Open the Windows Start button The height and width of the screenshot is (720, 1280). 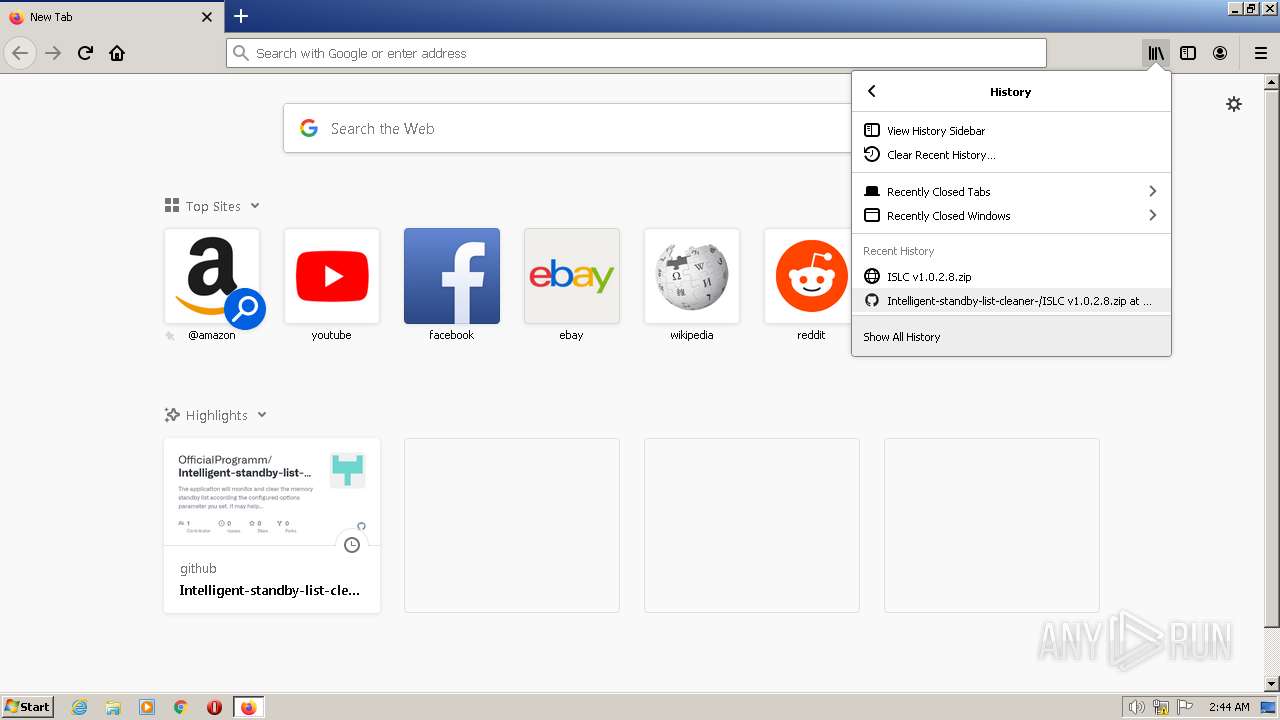point(28,707)
